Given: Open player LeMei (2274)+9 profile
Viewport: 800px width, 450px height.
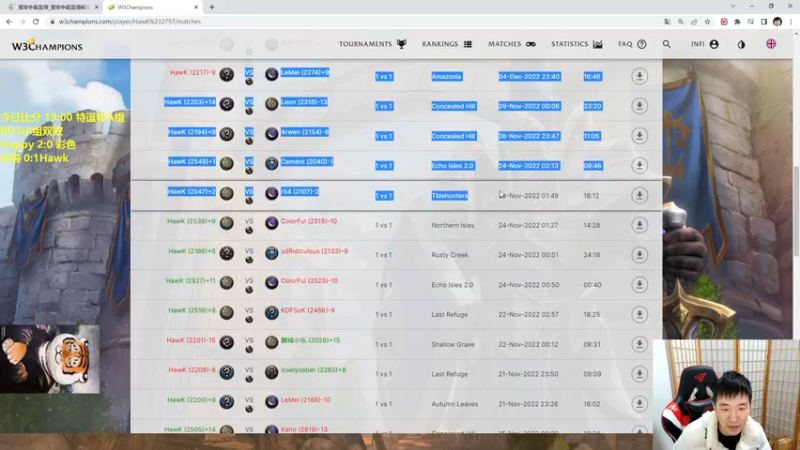Looking at the screenshot, I should tap(305, 72).
